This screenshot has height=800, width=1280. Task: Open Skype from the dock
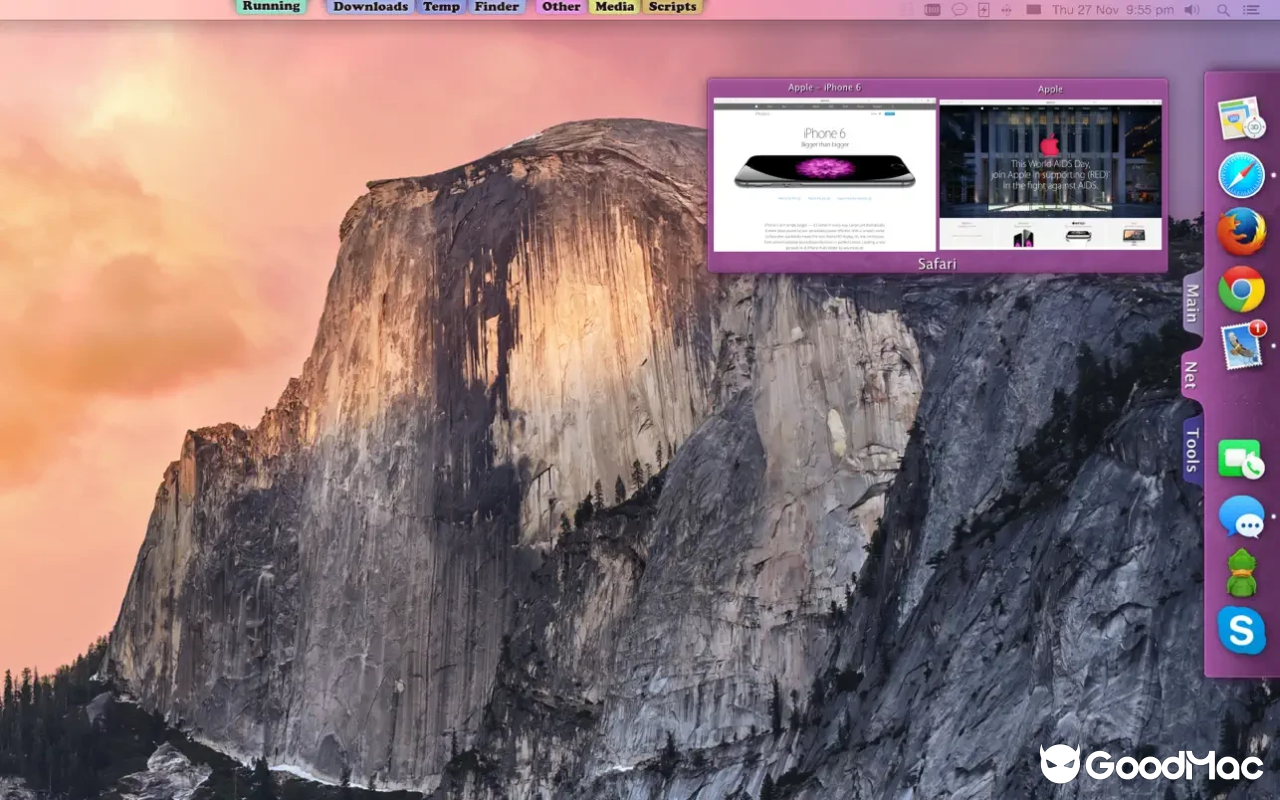[1241, 631]
